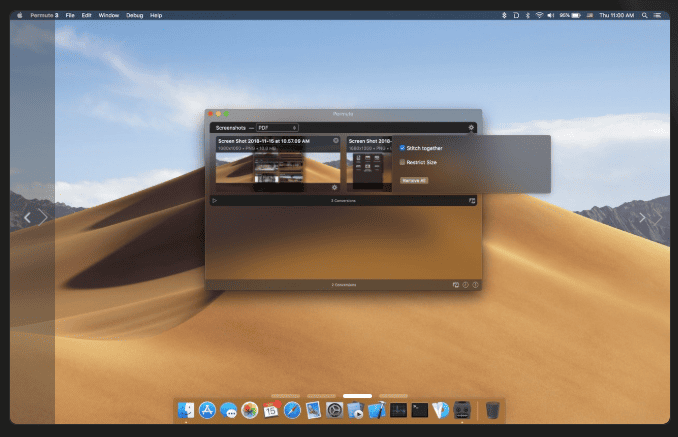678x437 pixels.
Task: Open Spotlight search magnifier
Action: pyautogui.click(x=644, y=15)
